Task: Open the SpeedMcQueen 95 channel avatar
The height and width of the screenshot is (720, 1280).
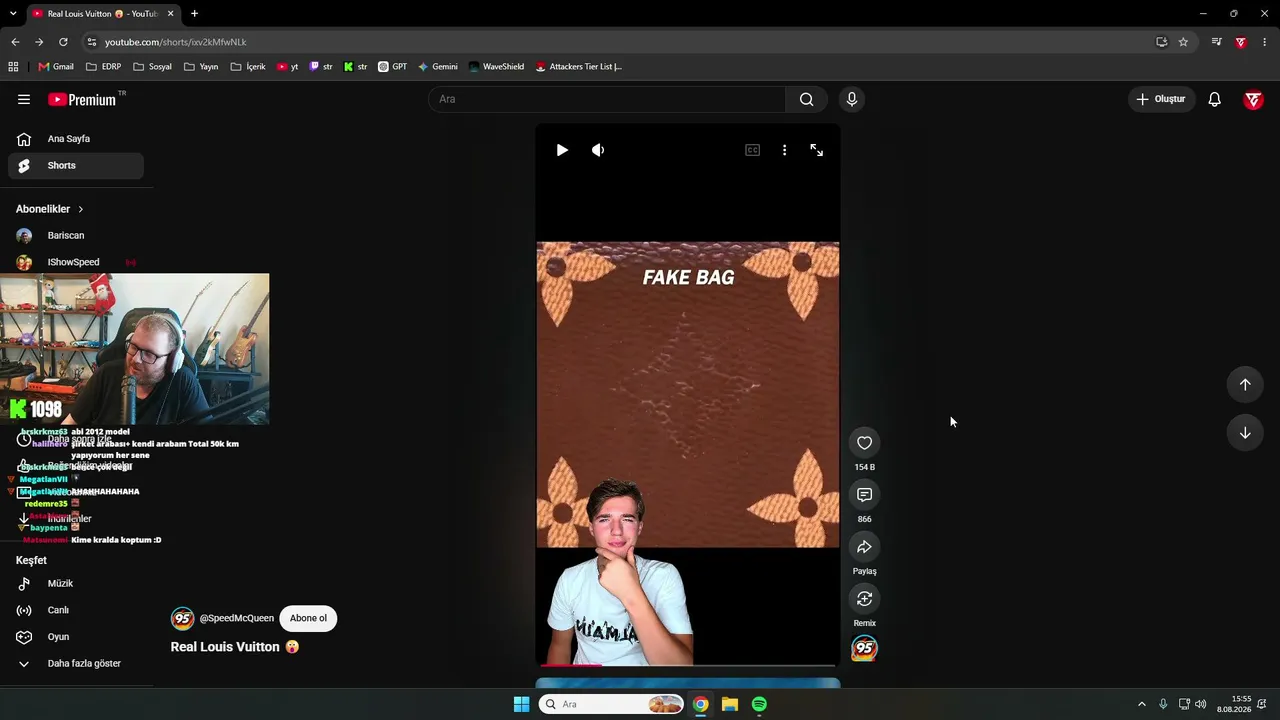Action: point(182,618)
